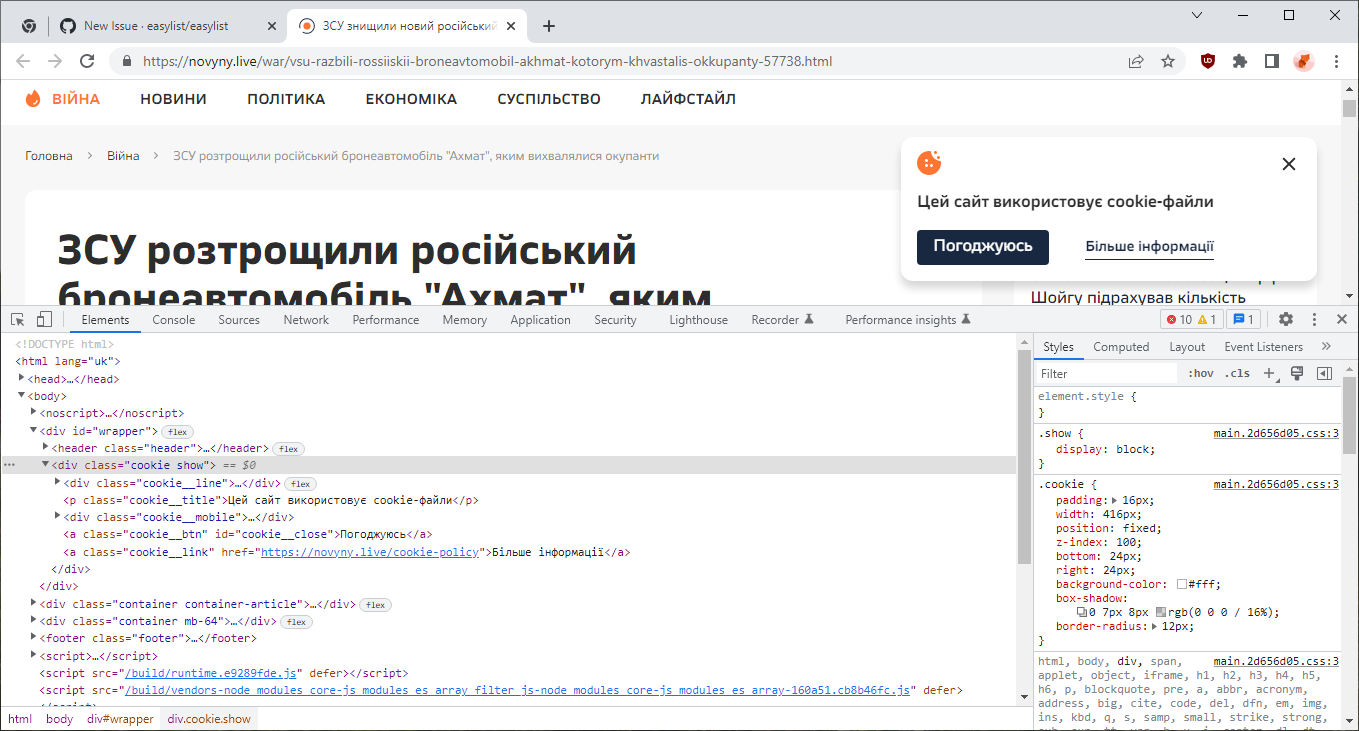
Task: Open the Computed styles tab
Action: pos(1121,346)
